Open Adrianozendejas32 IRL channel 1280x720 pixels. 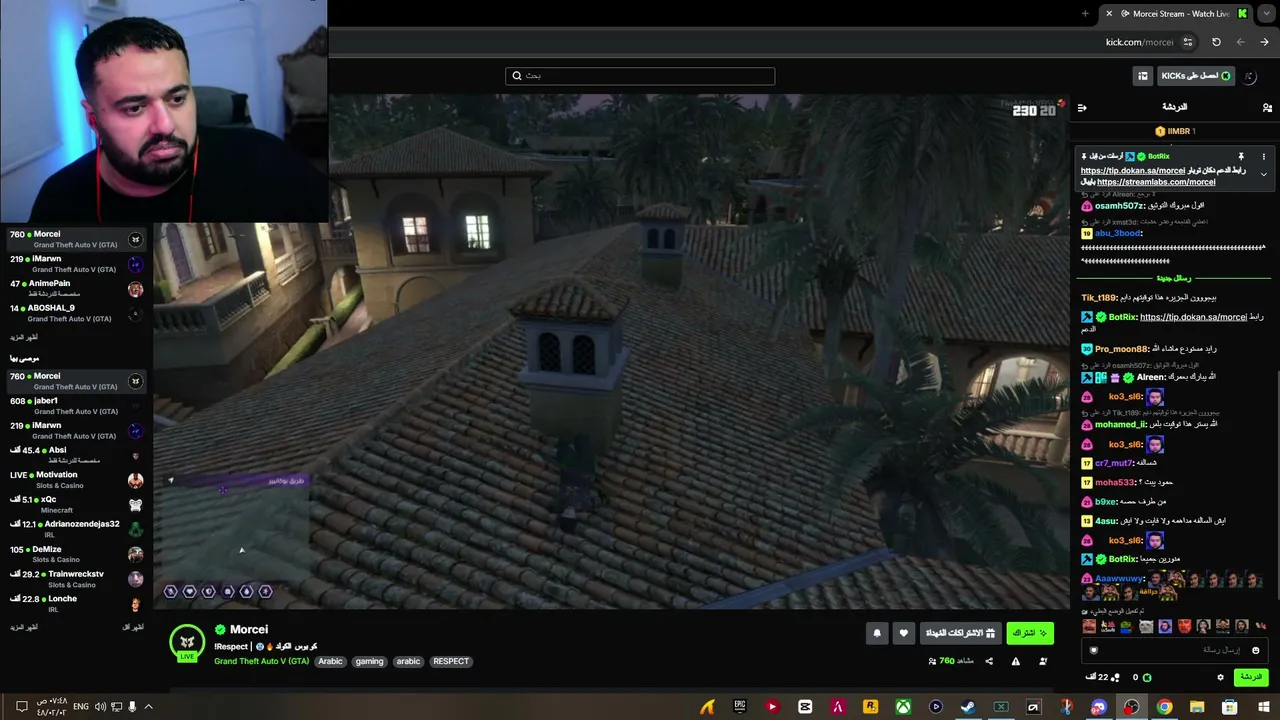point(77,529)
